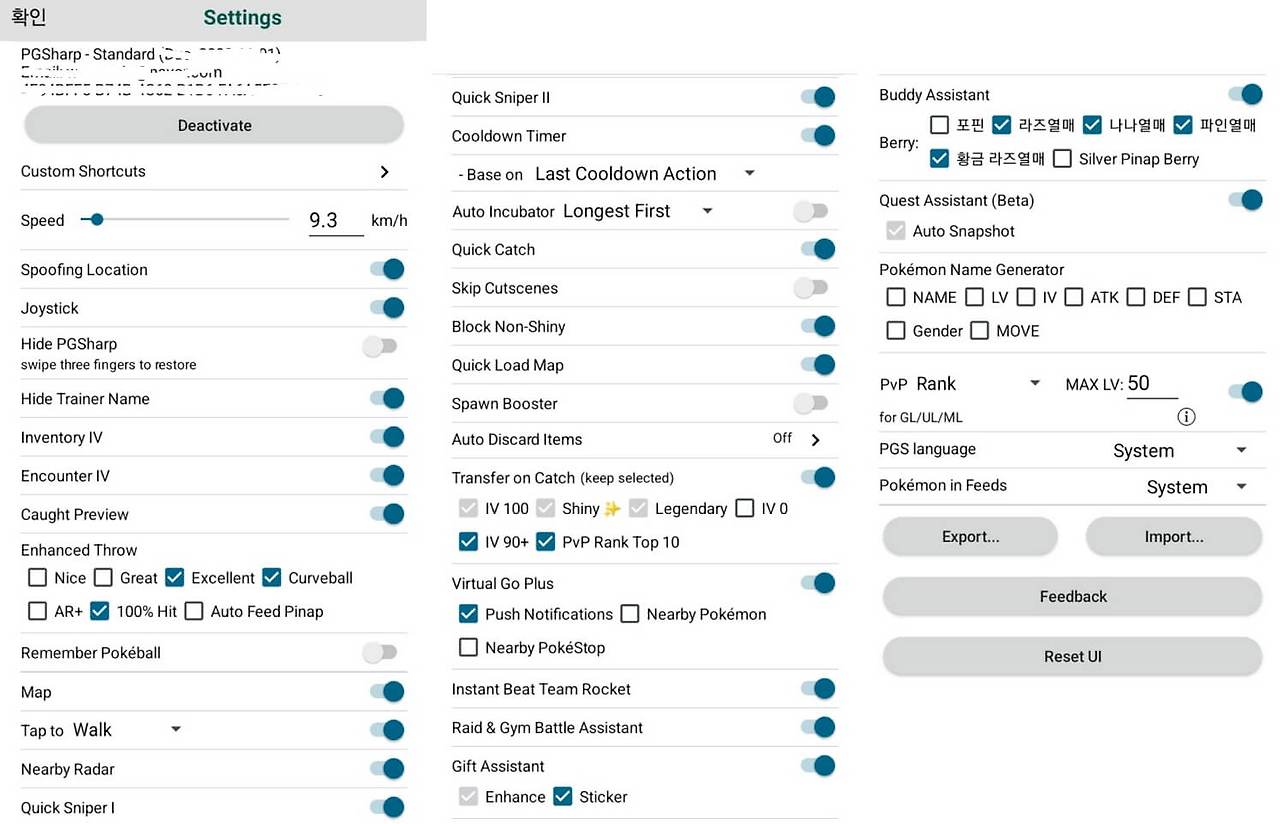Click the Export... button
Viewport: 1280px width, 824px height.
pyautogui.click(x=970, y=537)
